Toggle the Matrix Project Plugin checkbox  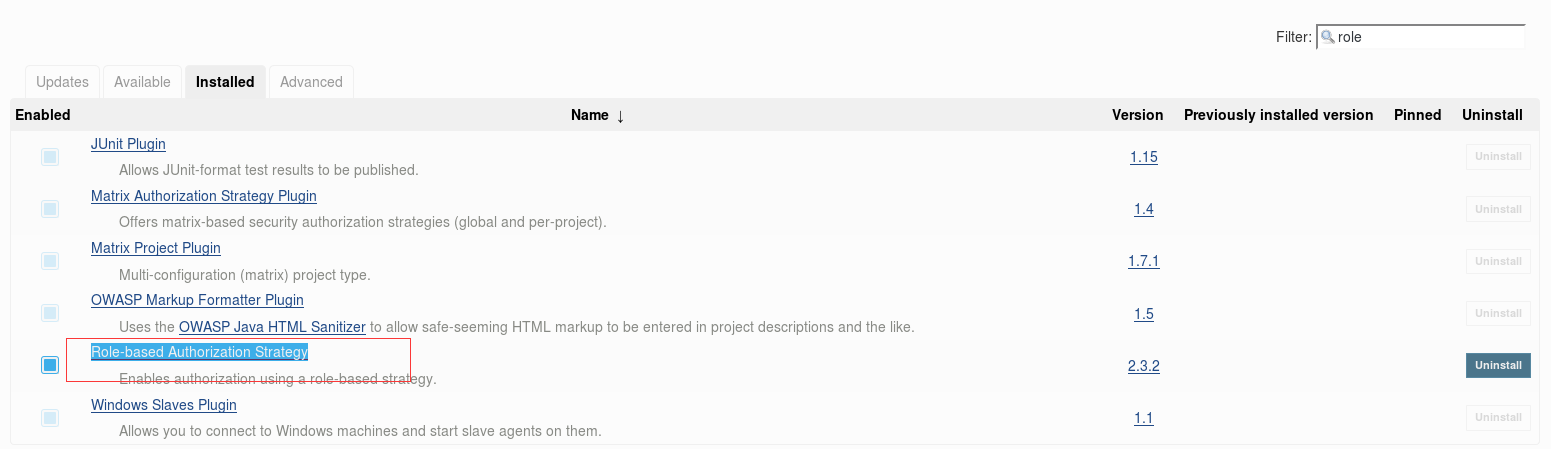(x=50, y=261)
